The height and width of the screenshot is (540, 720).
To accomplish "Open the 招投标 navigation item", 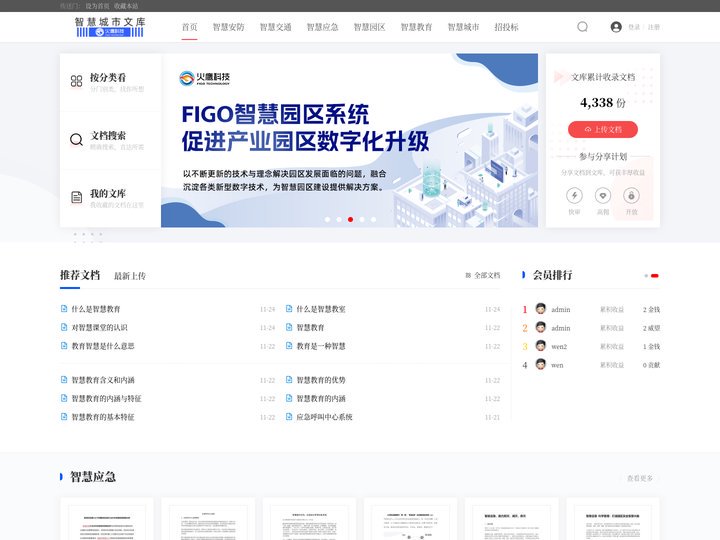I will (x=506, y=27).
